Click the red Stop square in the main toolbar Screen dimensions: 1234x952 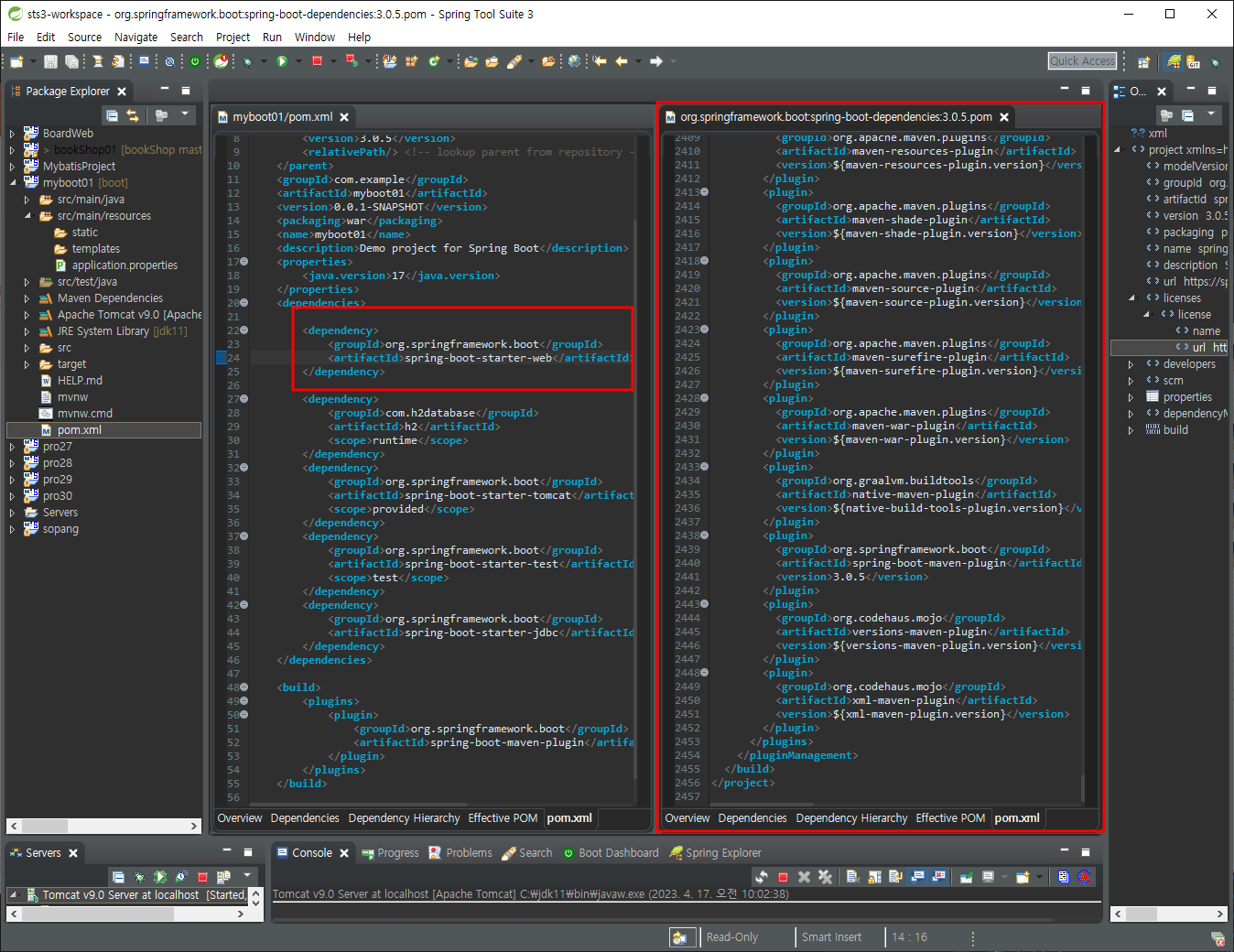tap(317, 61)
